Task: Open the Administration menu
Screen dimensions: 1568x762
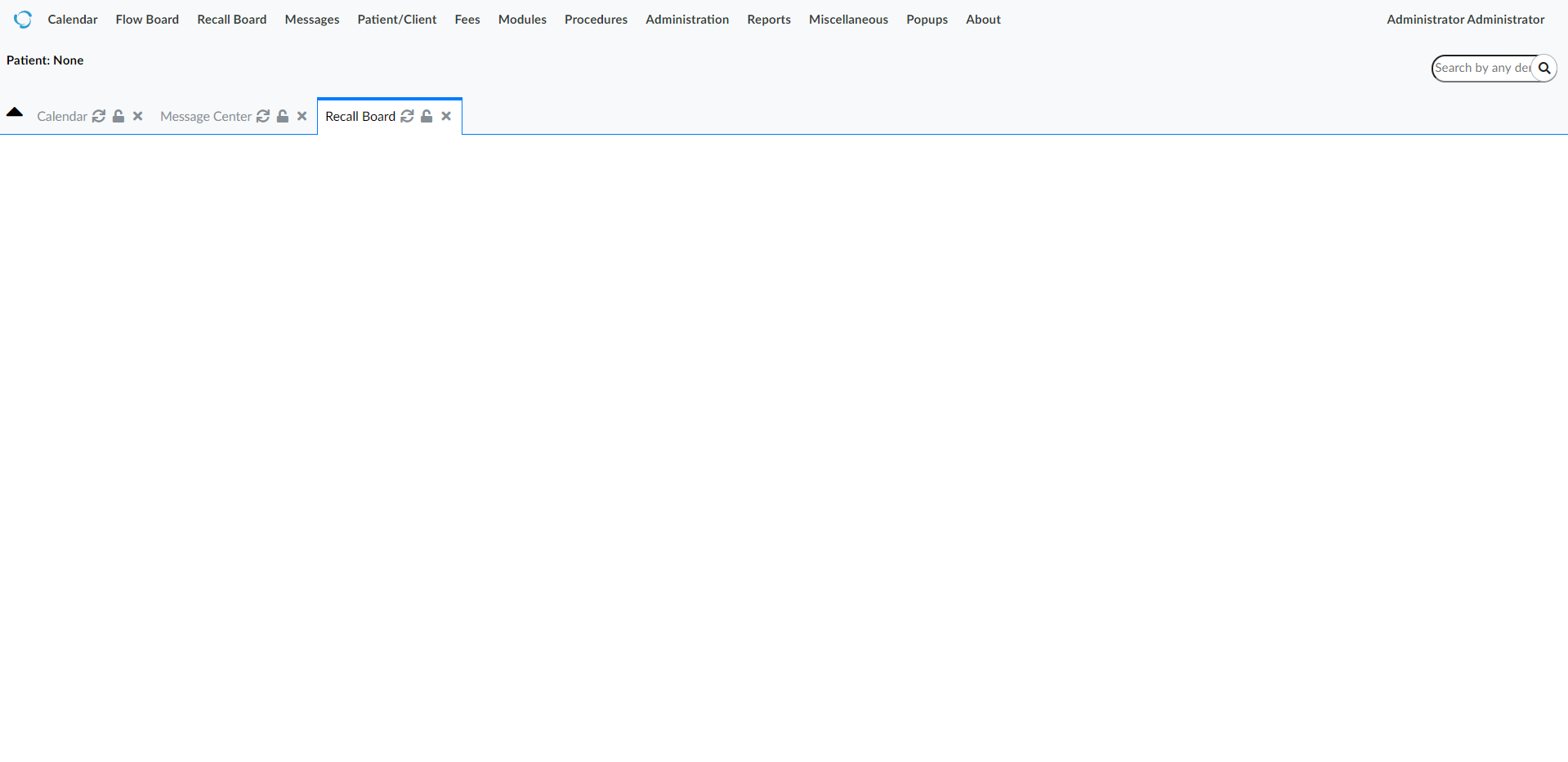Action: [x=686, y=19]
